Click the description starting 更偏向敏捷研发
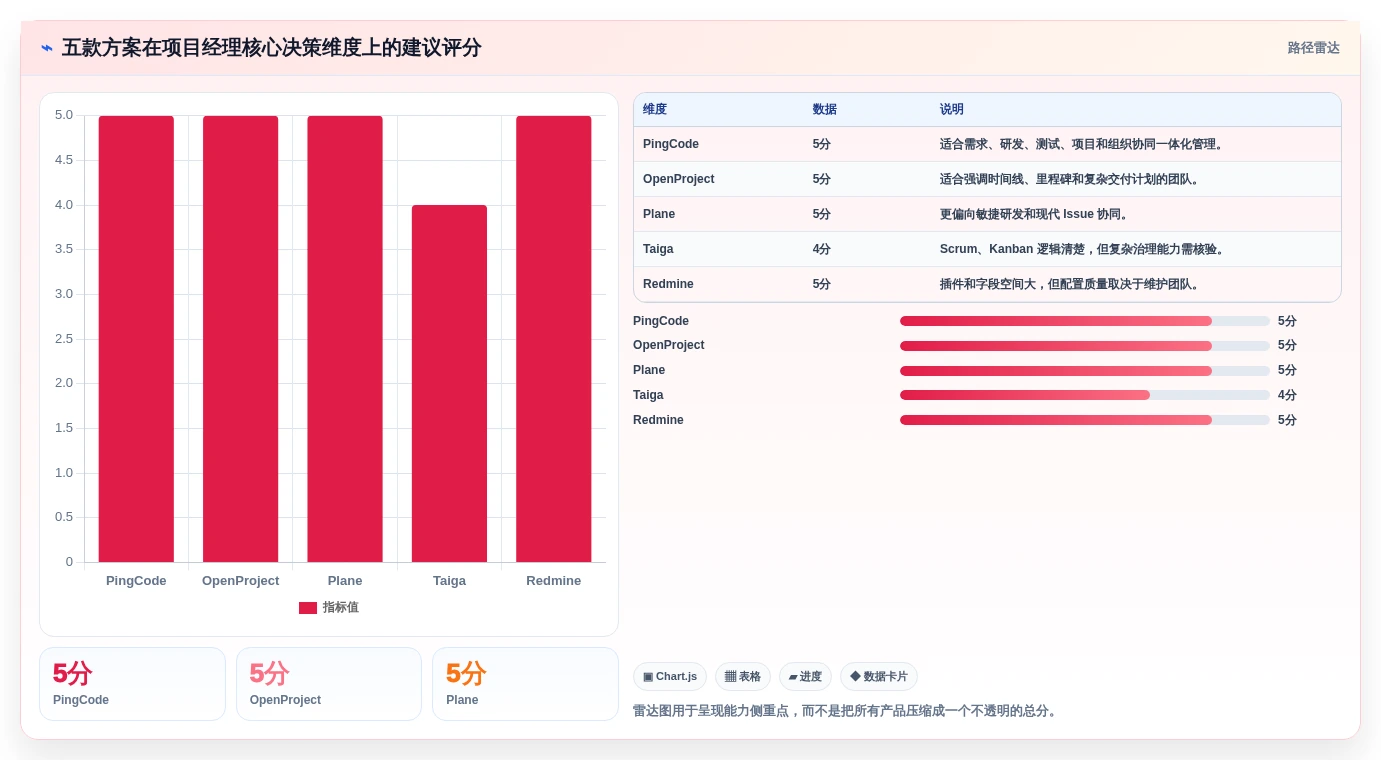 point(1034,214)
